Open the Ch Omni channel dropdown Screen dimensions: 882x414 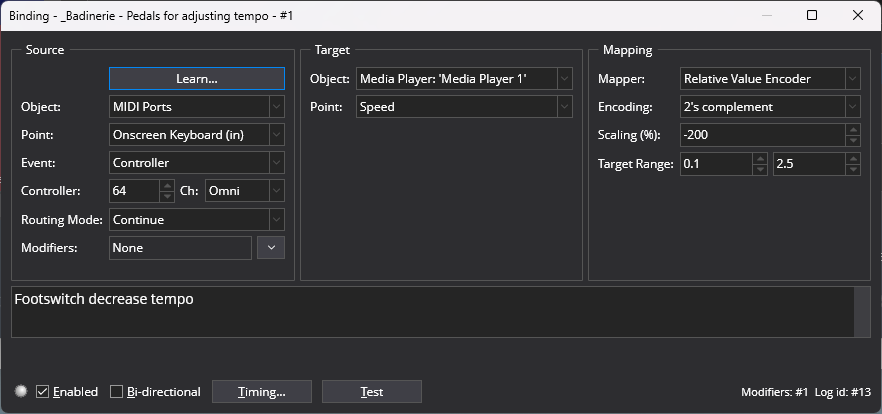(244, 190)
